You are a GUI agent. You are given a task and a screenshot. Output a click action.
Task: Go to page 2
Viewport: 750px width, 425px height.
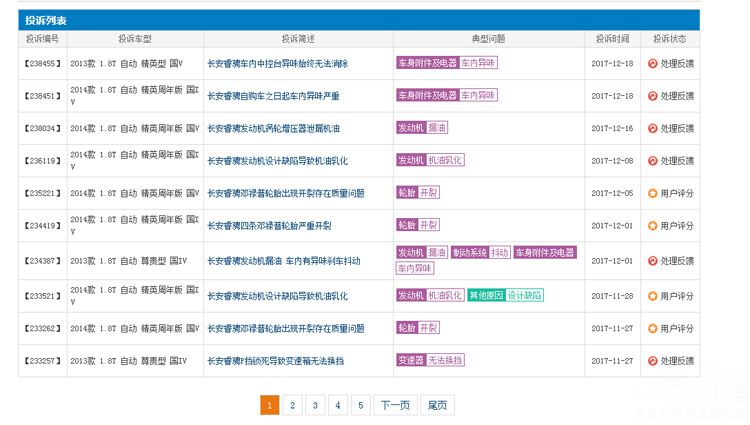[x=292, y=405]
